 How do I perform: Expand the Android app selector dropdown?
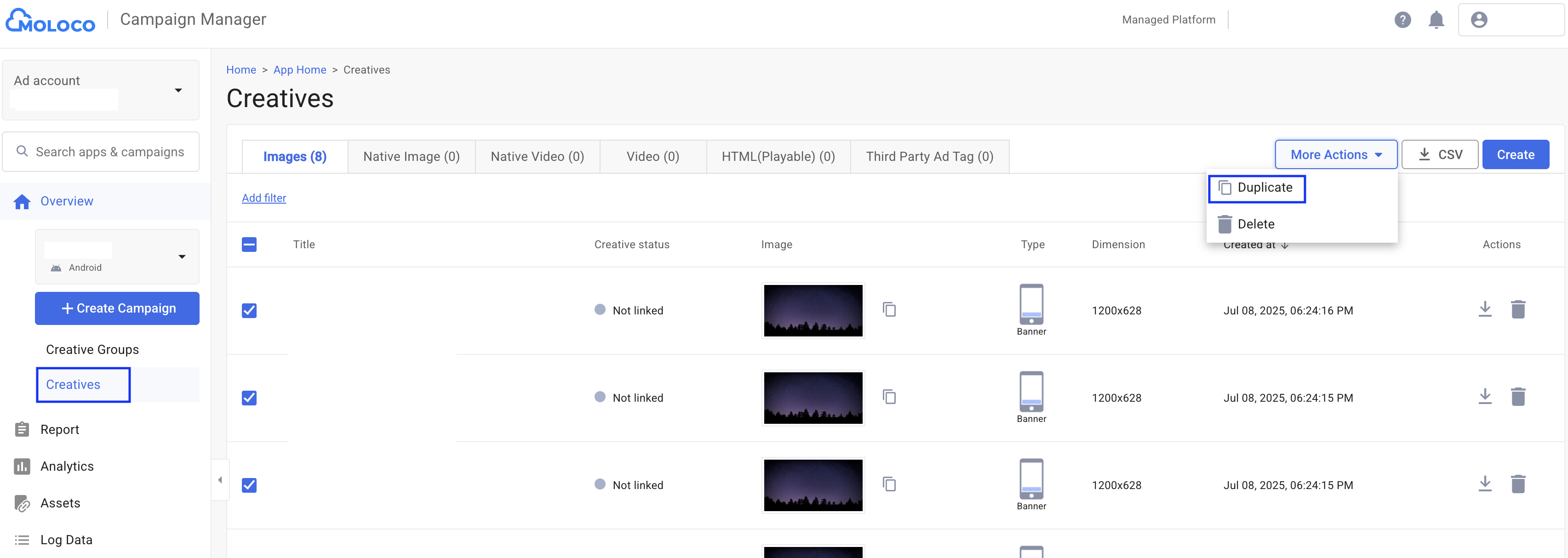pos(182,256)
